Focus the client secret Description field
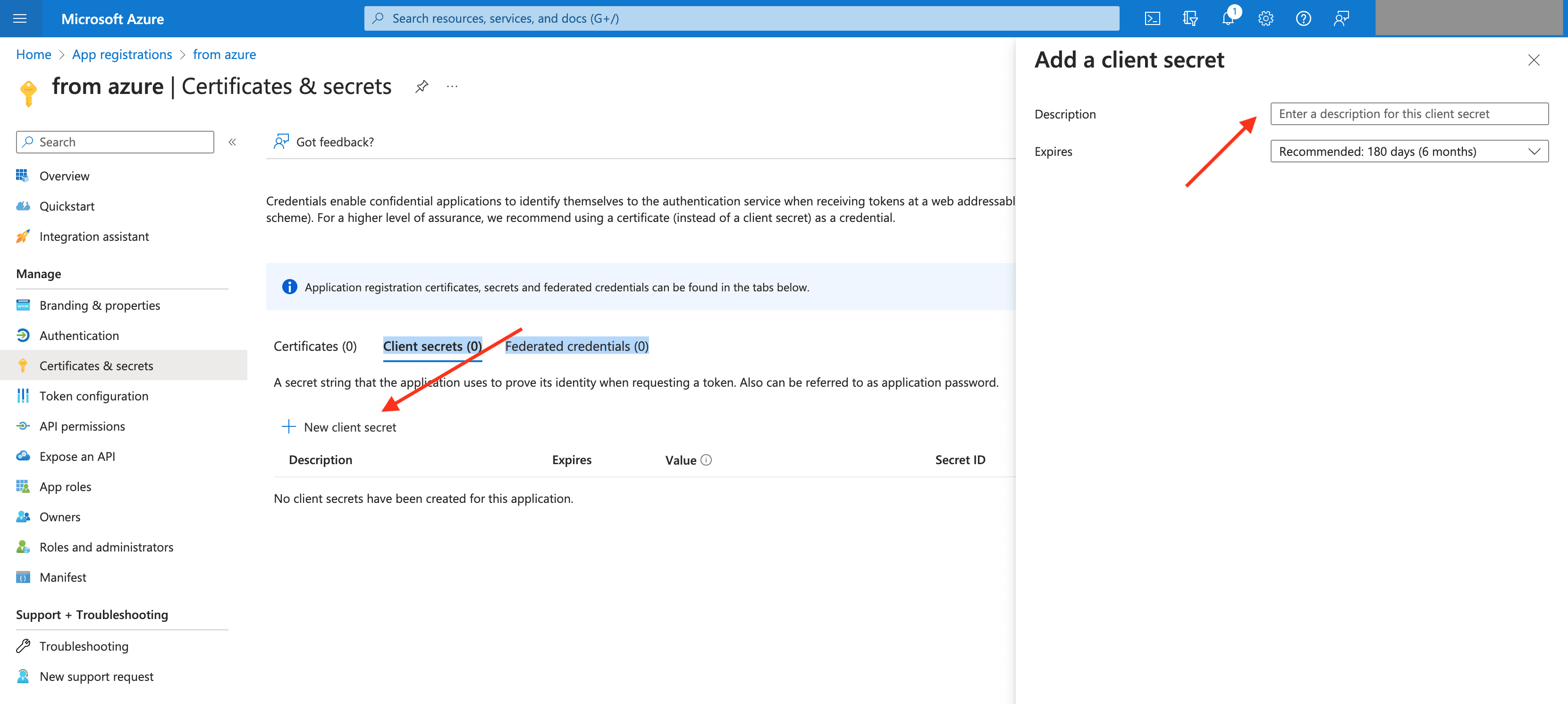This screenshot has width=1568, height=704. [x=1409, y=114]
